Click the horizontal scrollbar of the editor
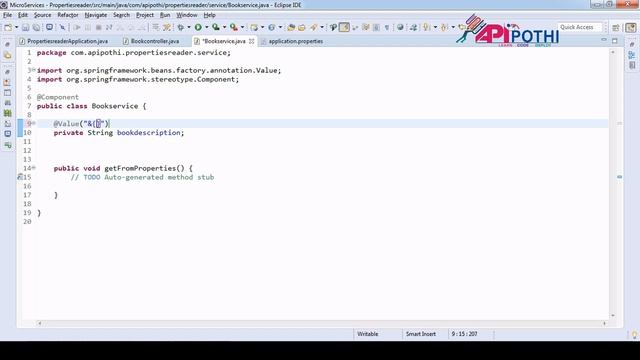640x360 pixels. click(x=322, y=323)
